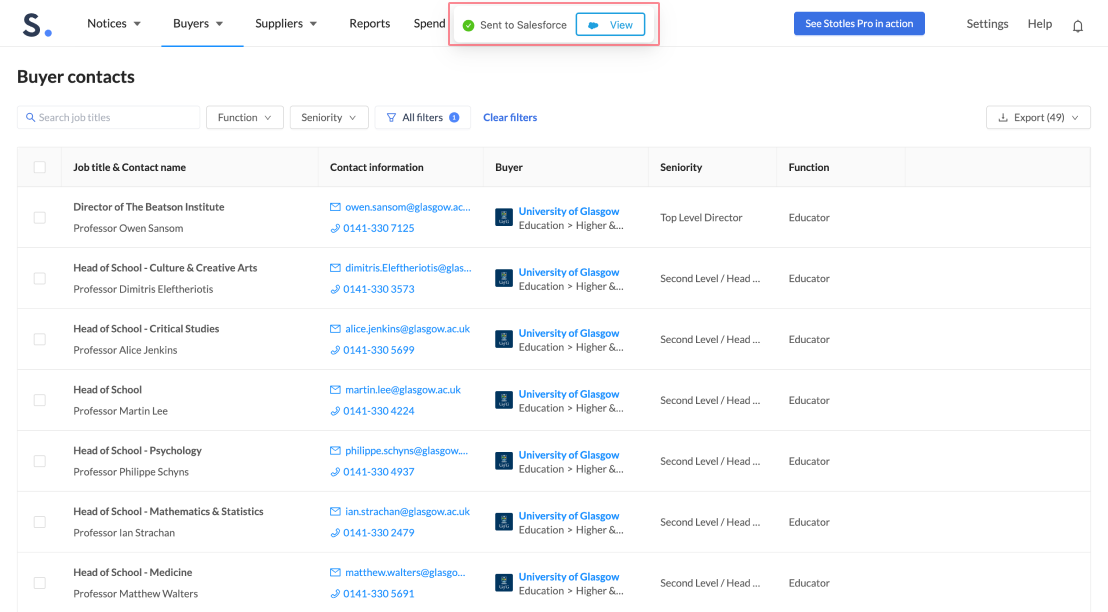Click email icon for Alice Jenkins
The image size is (1108, 612).
coord(335,329)
